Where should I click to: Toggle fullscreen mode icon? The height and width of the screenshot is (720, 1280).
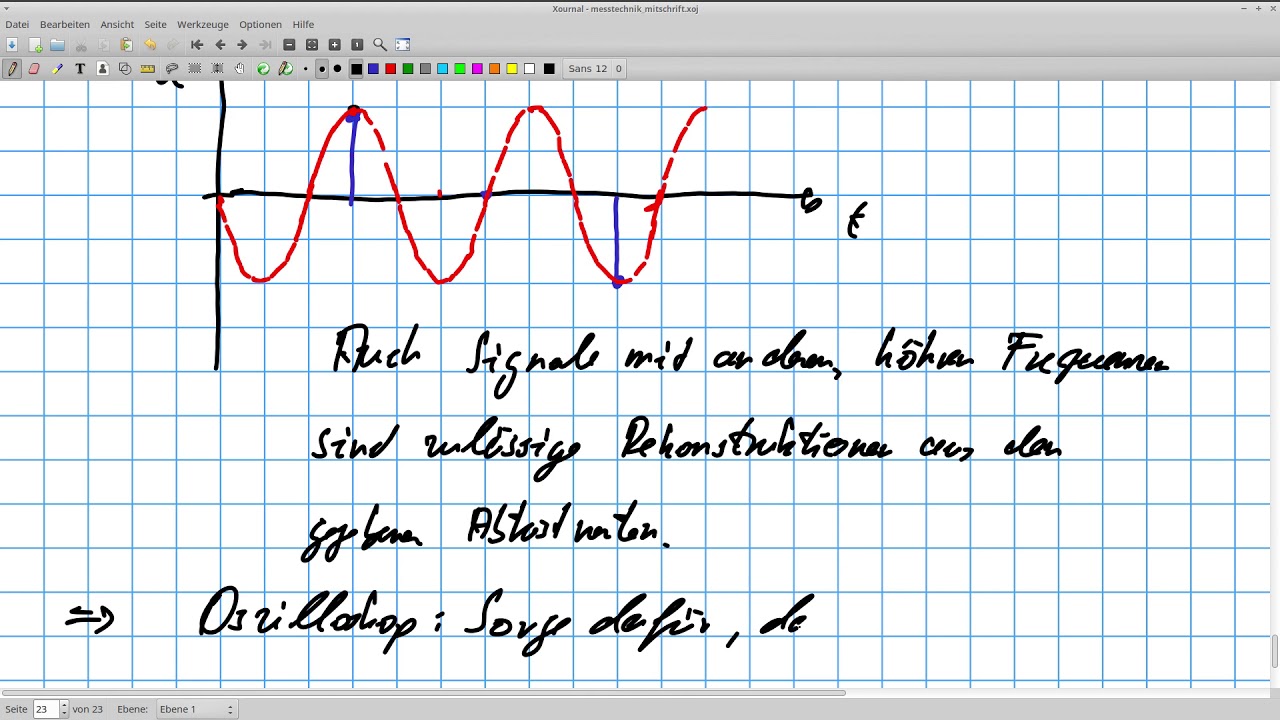tap(403, 45)
